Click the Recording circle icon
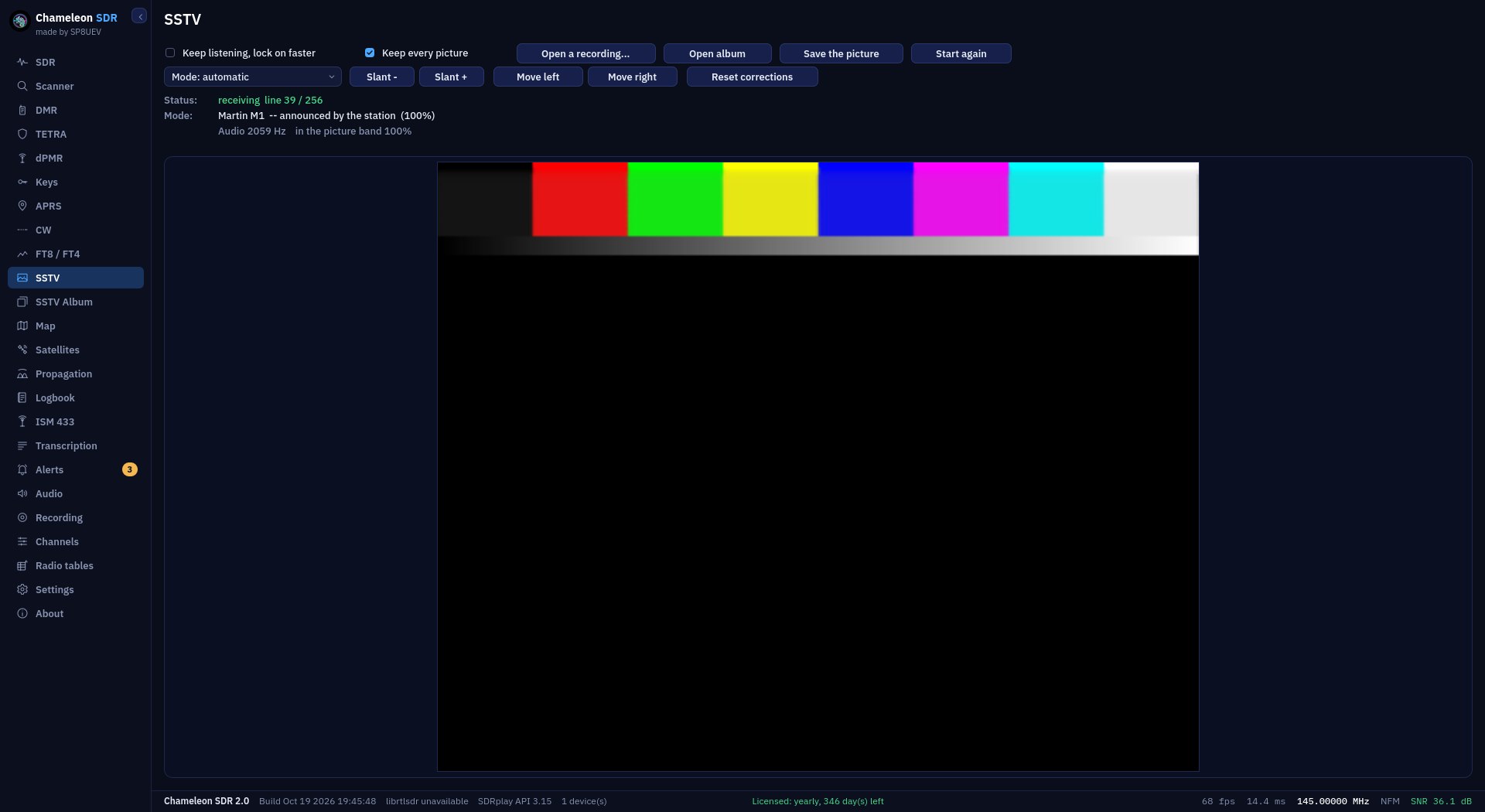This screenshot has height=812, width=1485. click(22, 517)
